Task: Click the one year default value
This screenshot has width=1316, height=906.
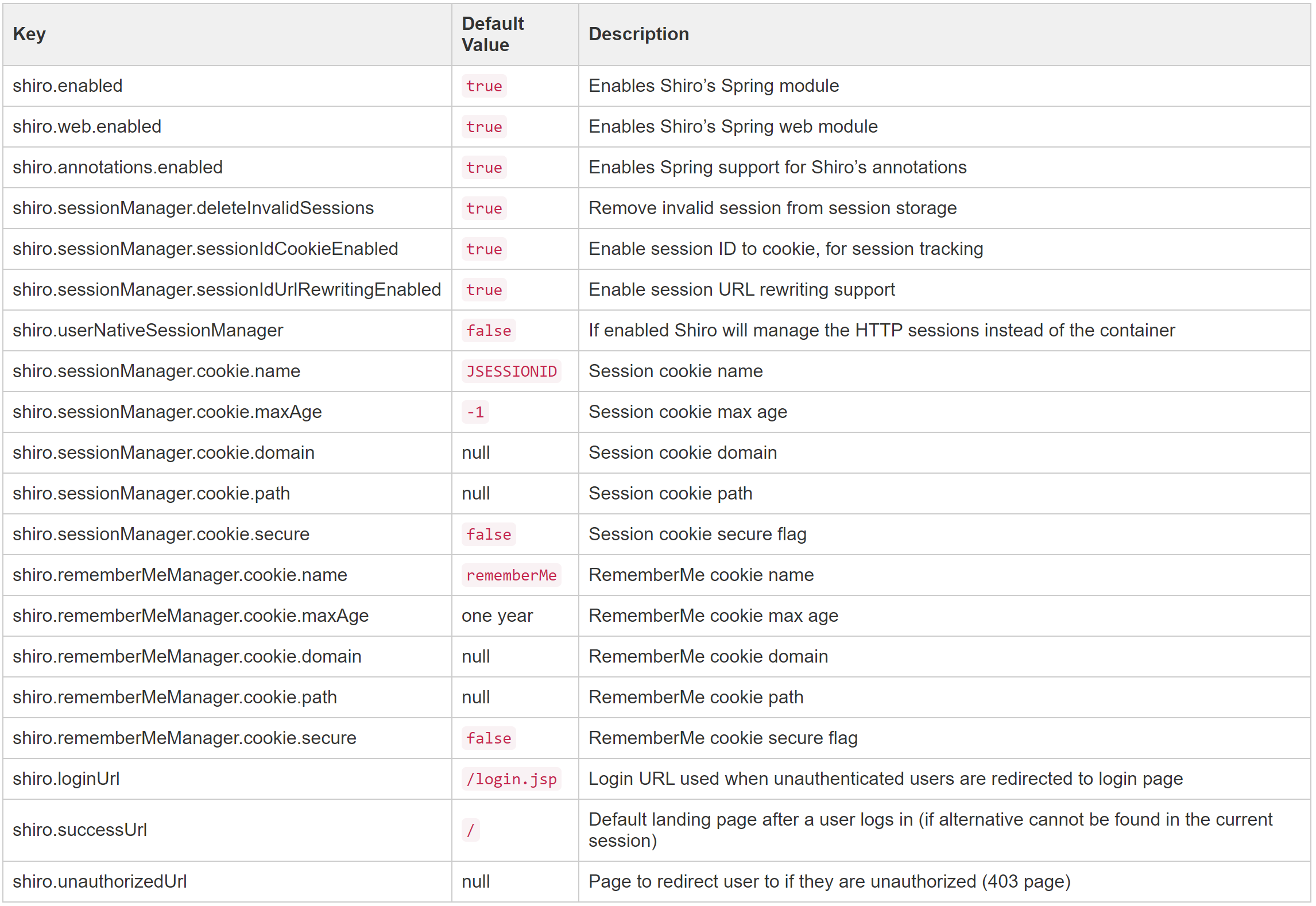Action: point(497,615)
